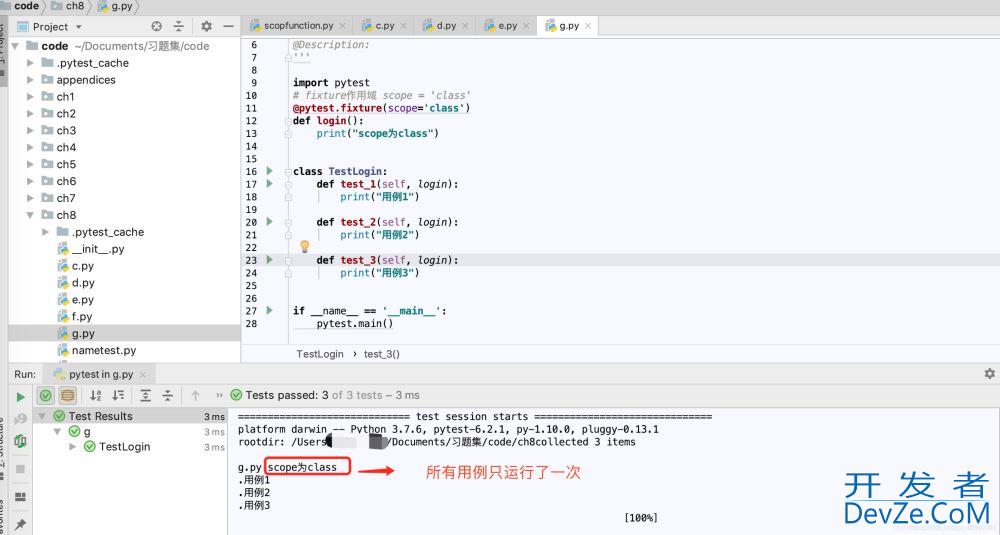Viewport: 1000px width, 535px height.
Task: Select the pytest in g.py run tab
Action: tap(101, 374)
